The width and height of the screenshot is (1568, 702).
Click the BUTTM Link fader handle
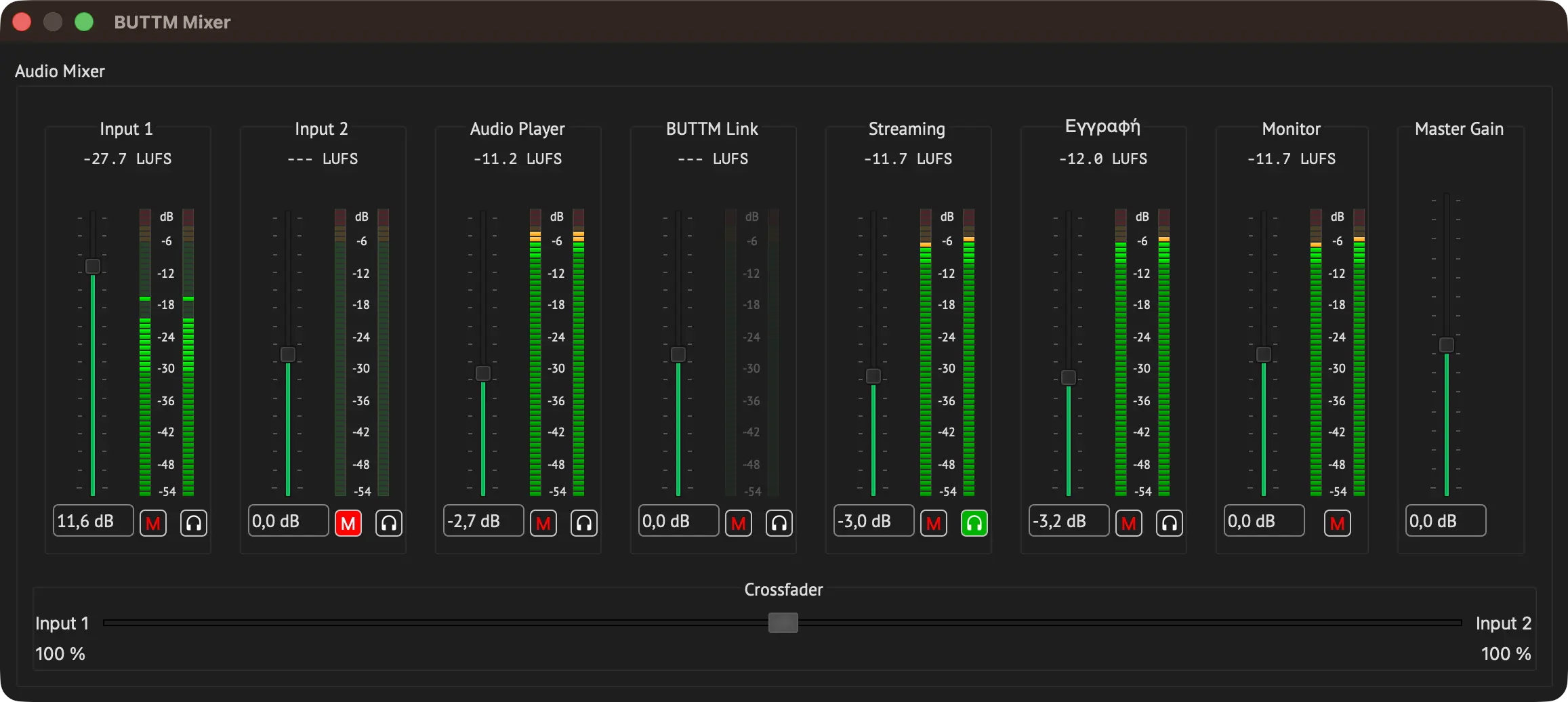coord(678,354)
